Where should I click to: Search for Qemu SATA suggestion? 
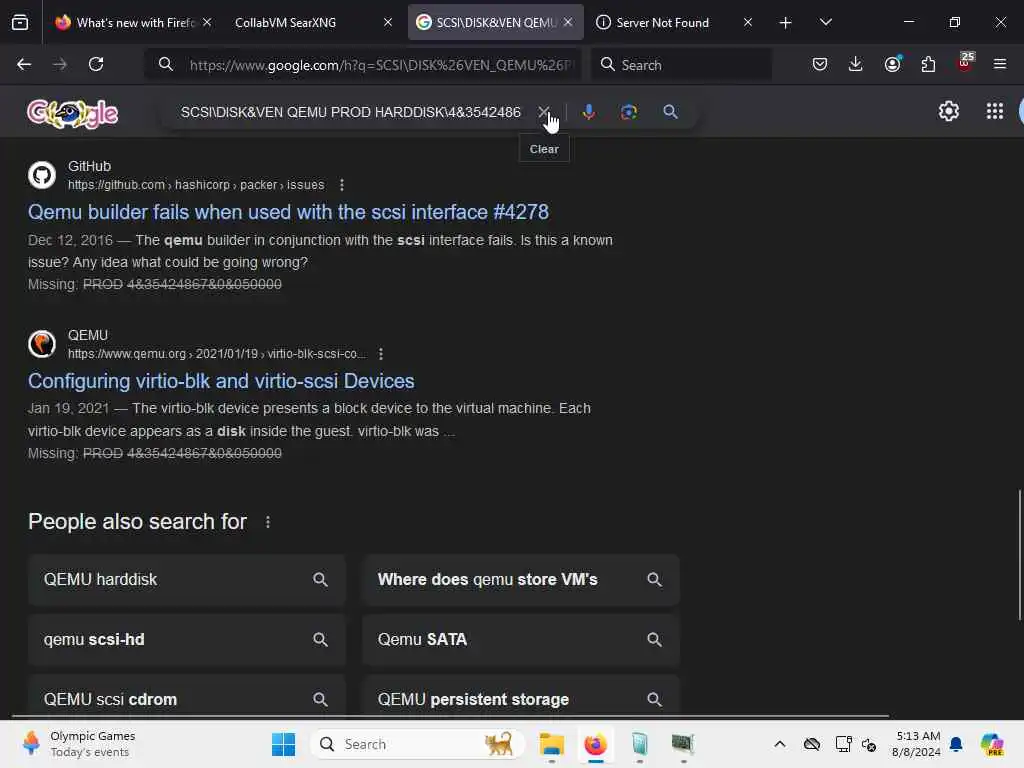(521, 640)
